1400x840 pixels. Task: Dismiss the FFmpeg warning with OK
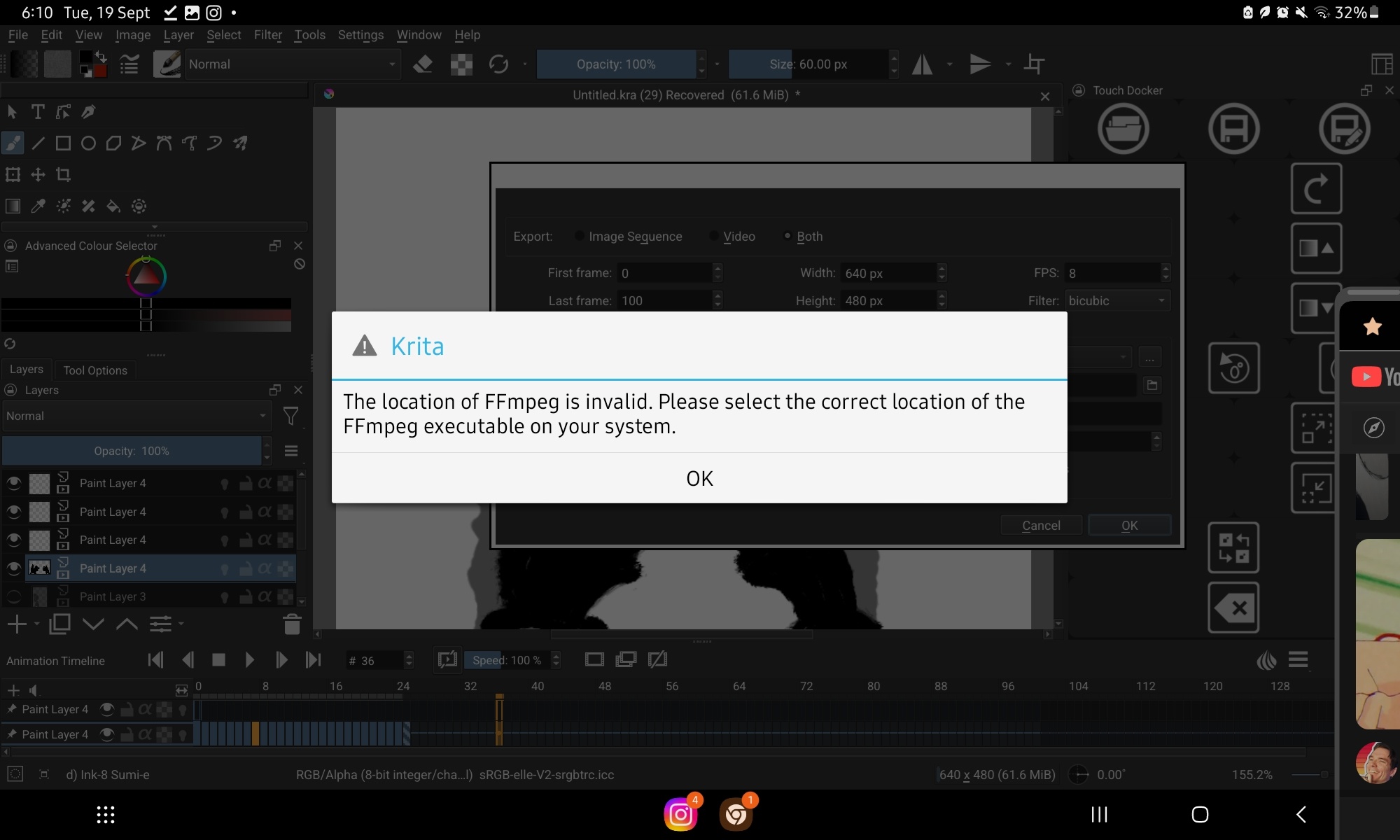[699, 478]
